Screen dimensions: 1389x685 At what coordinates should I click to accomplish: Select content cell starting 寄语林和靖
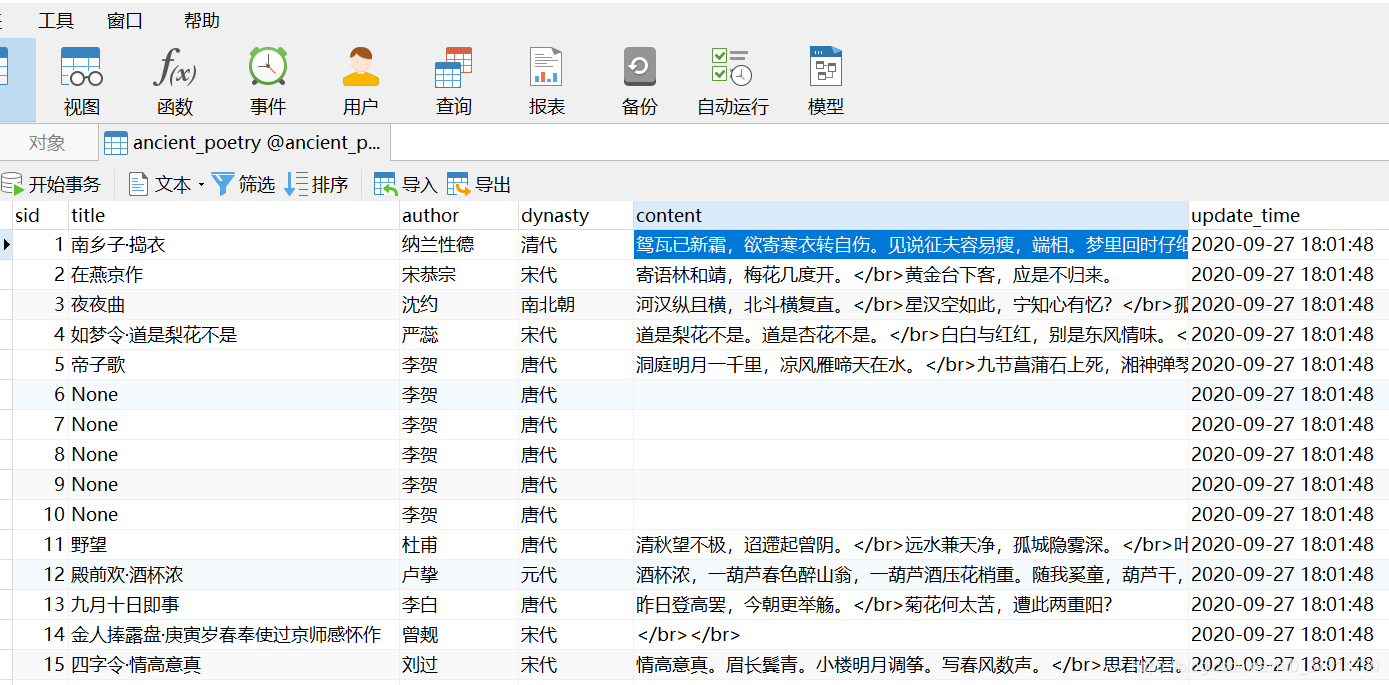pos(911,275)
